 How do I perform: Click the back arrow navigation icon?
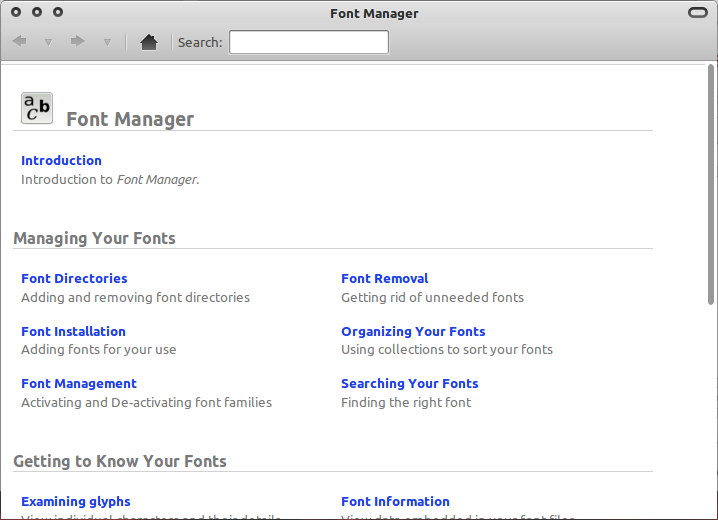[x=19, y=42]
